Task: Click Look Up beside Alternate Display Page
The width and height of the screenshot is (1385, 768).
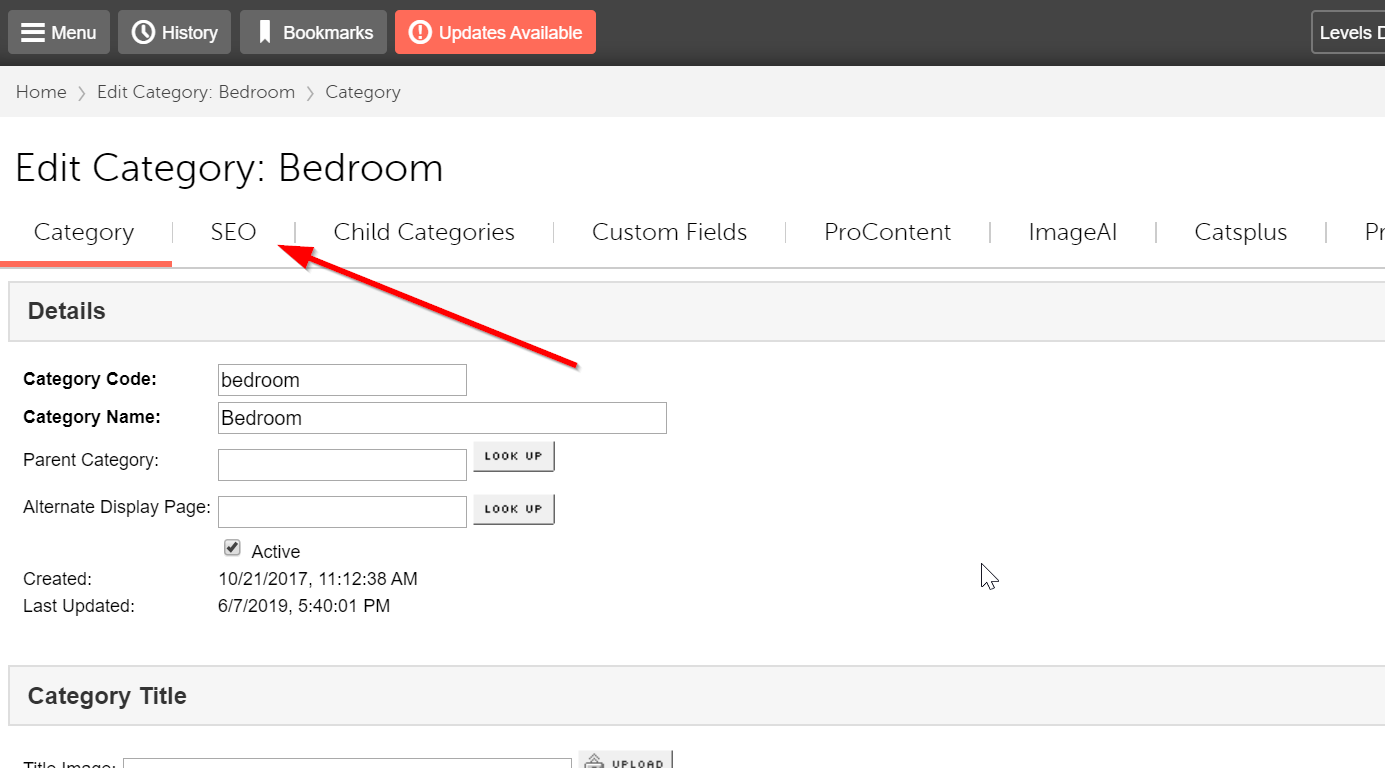Action: coord(513,509)
